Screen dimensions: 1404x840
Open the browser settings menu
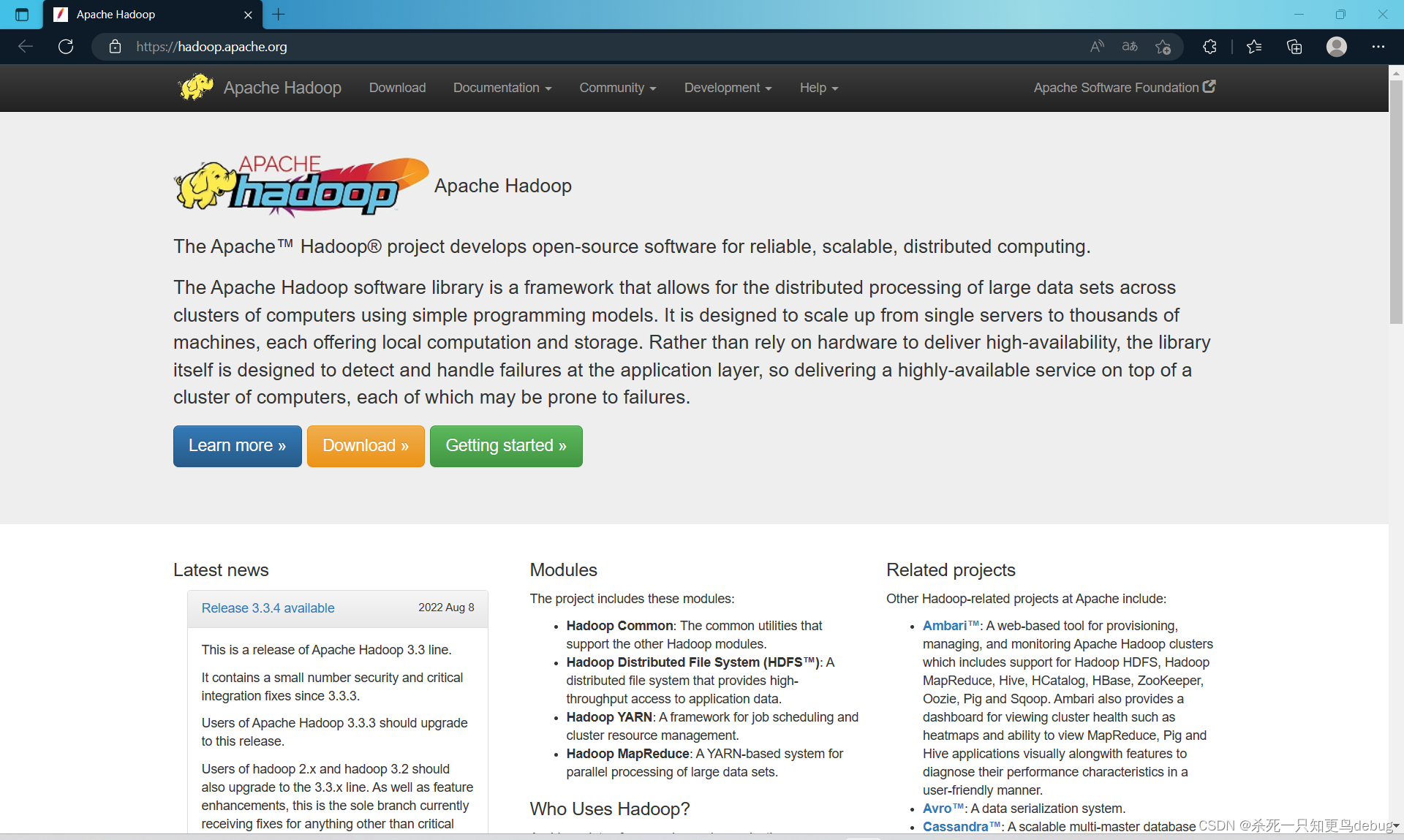[1379, 46]
